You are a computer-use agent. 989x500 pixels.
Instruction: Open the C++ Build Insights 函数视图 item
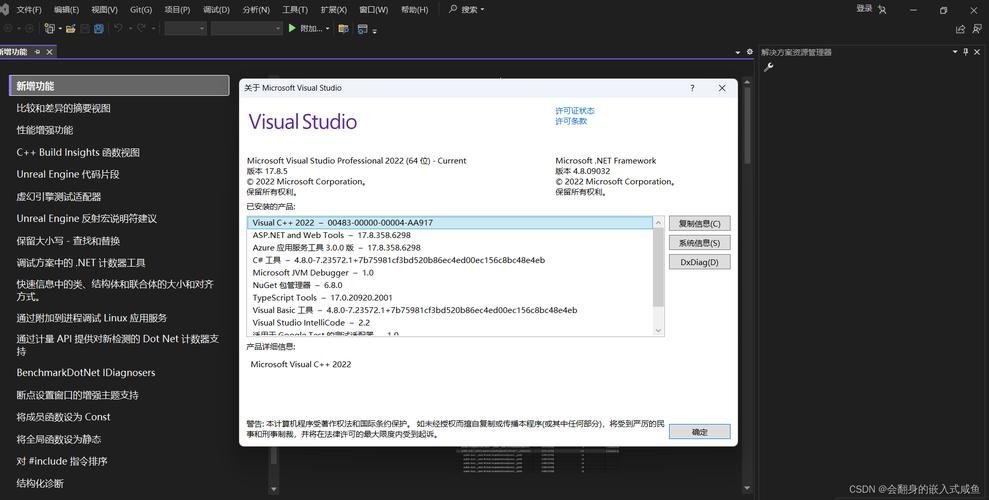tap(78, 152)
